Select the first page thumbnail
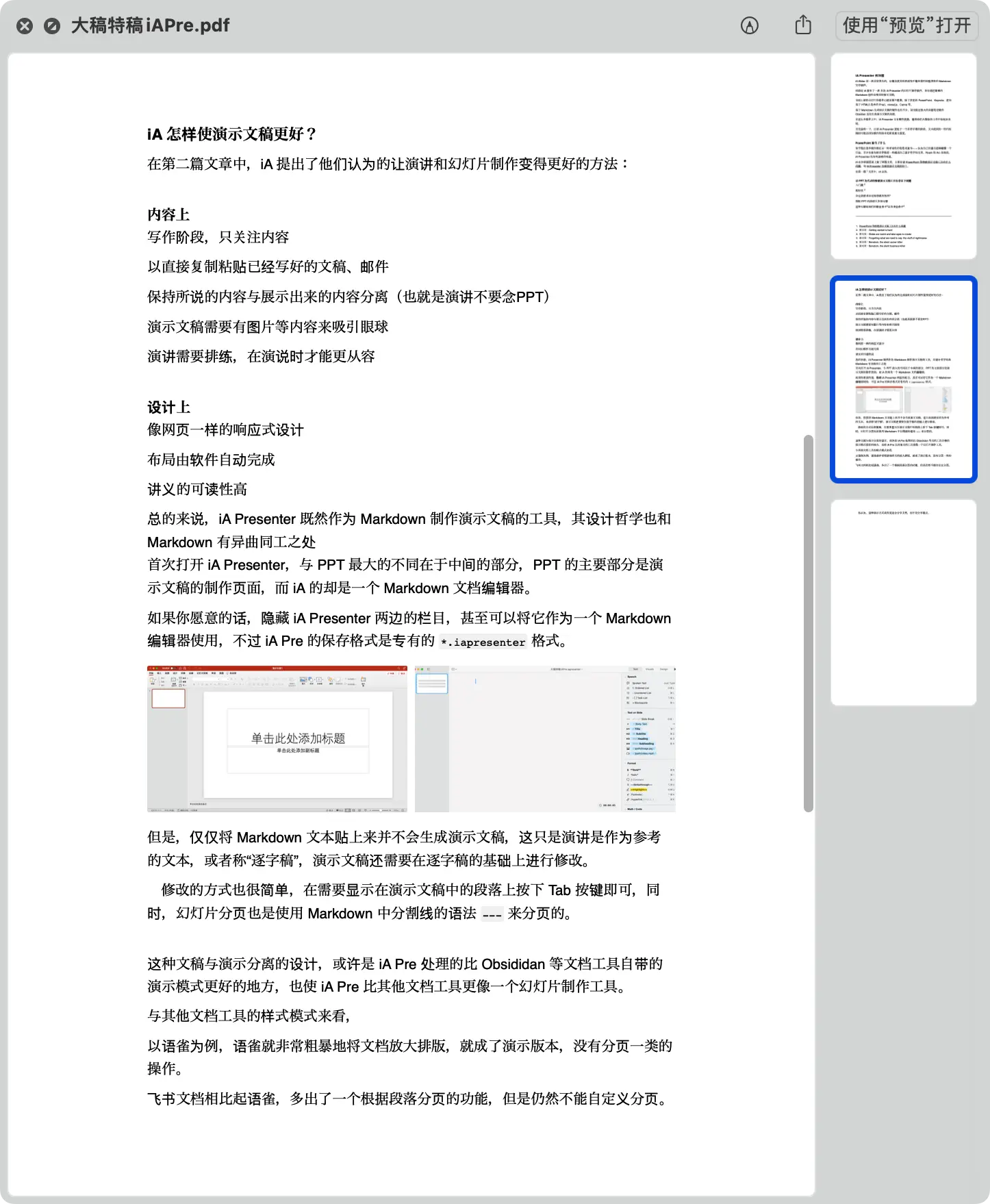The width and height of the screenshot is (990, 1204). [904, 156]
